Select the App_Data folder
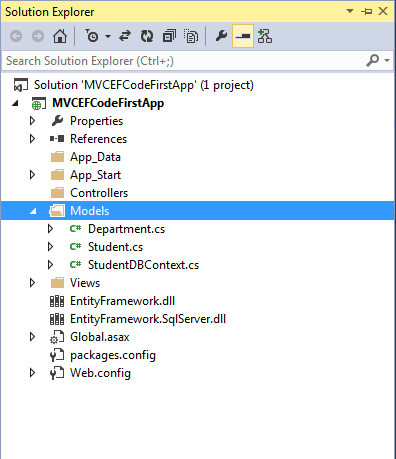This screenshot has height=459, width=396. [x=95, y=157]
